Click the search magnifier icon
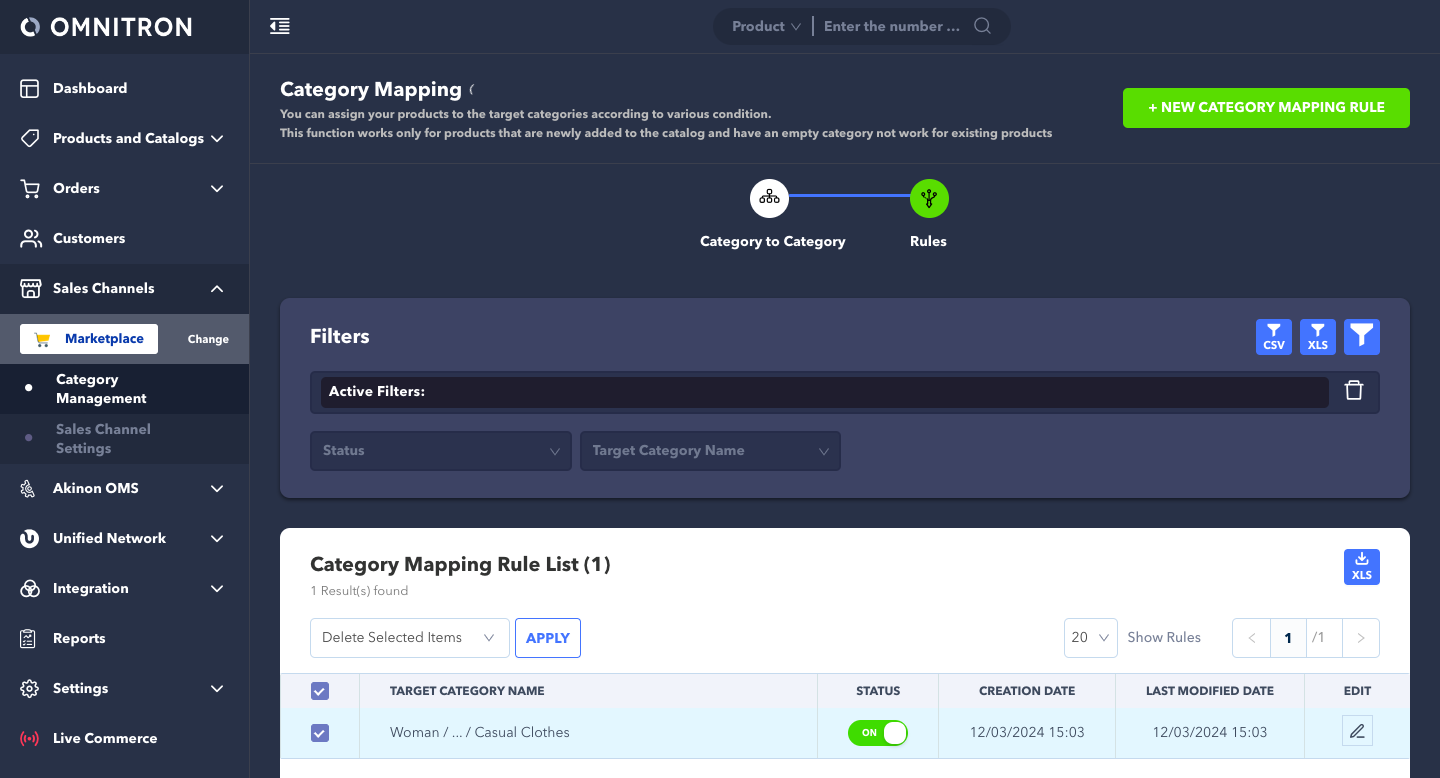The image size is (1440, 778). click(x=982, y=27)
